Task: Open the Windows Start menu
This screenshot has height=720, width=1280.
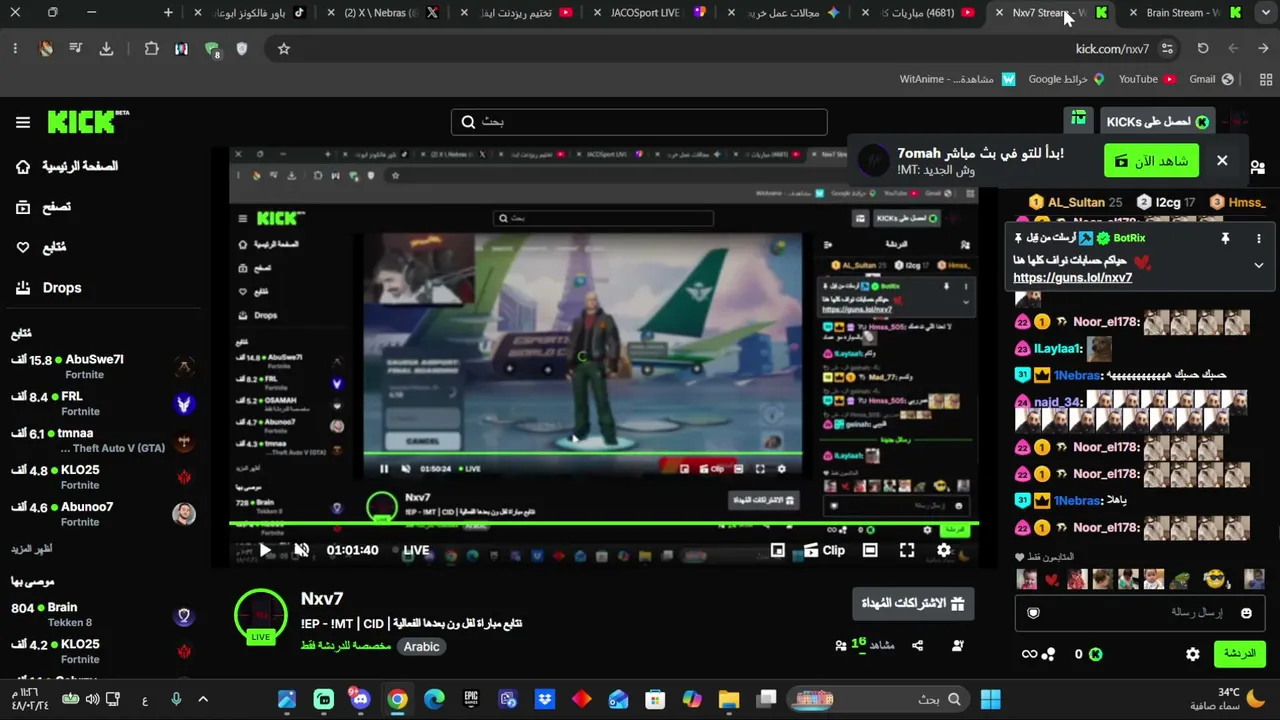Action: click(x=990, y=699)
